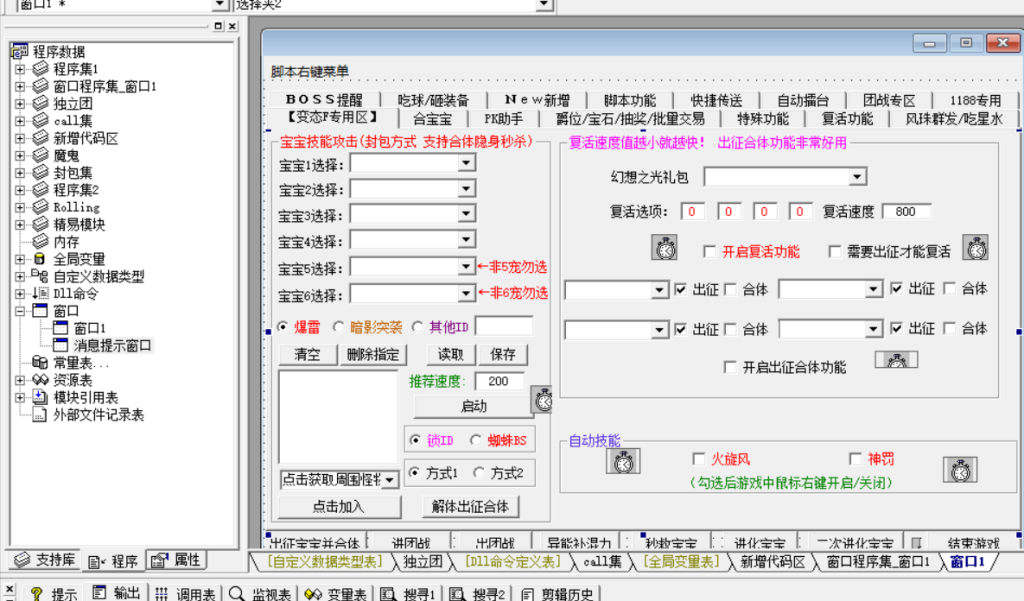Click the 提示 lightbulb icon in bottom bar
Screen dimensions: 1024x601
pos(37,593)
